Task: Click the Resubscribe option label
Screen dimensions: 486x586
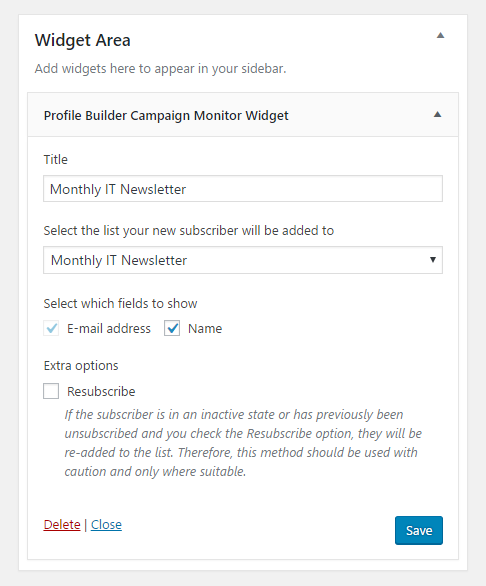Action: (101, 392)
